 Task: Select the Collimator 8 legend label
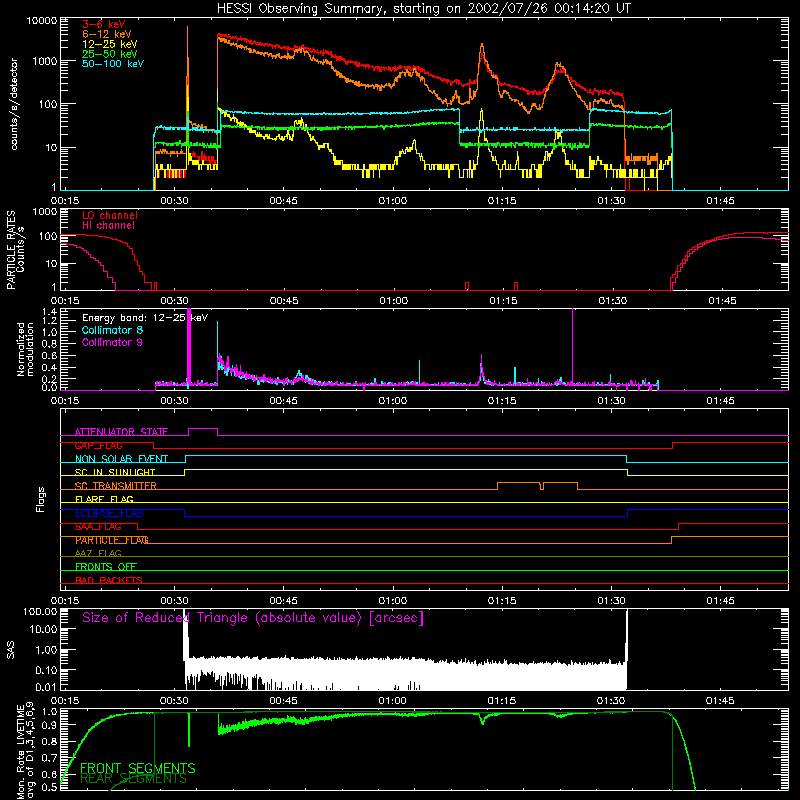pyautogui.click(x=112, y=330)
